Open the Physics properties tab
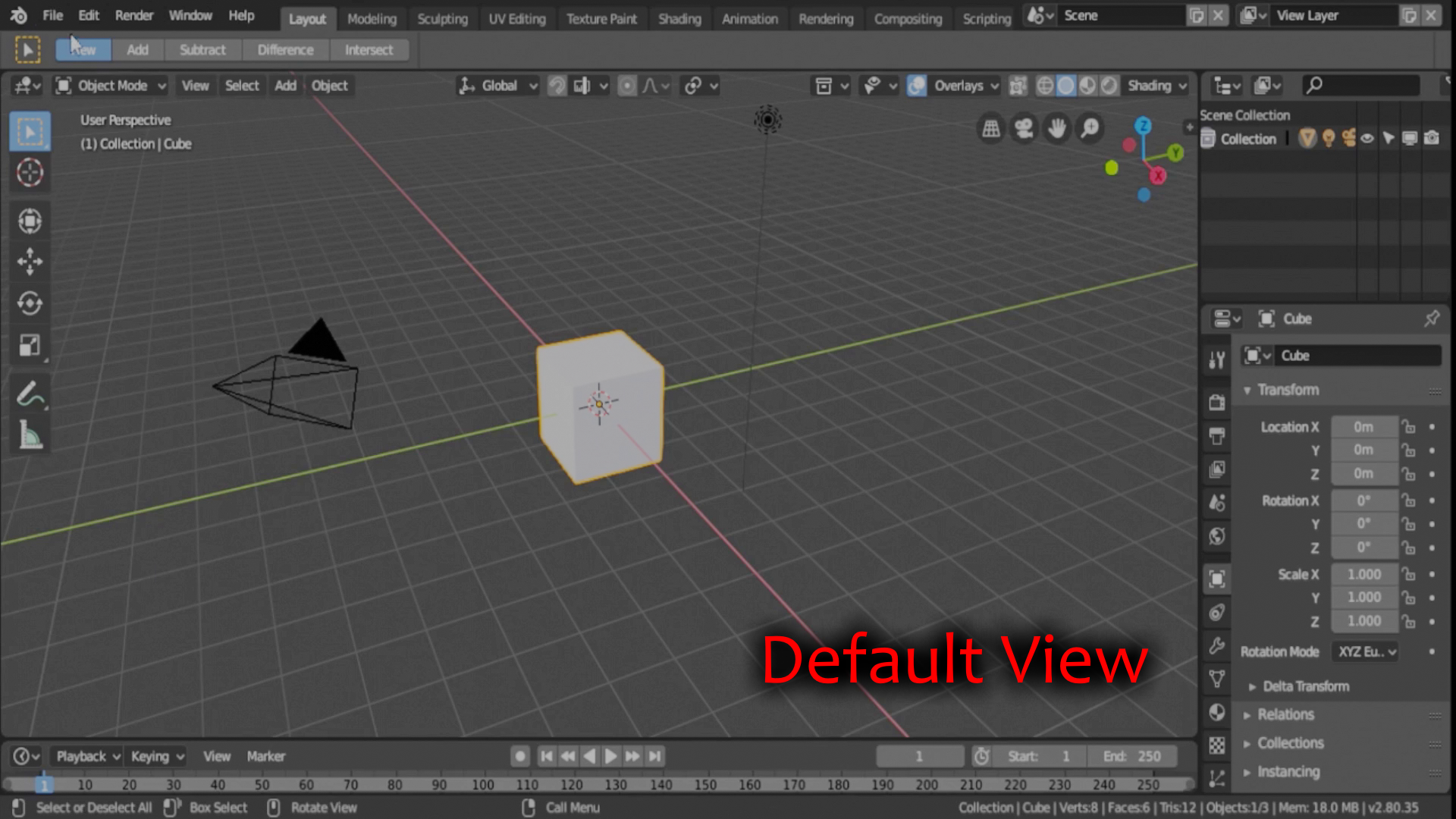The height and width of the screenshot is (819, 1456). [1217, 613]
